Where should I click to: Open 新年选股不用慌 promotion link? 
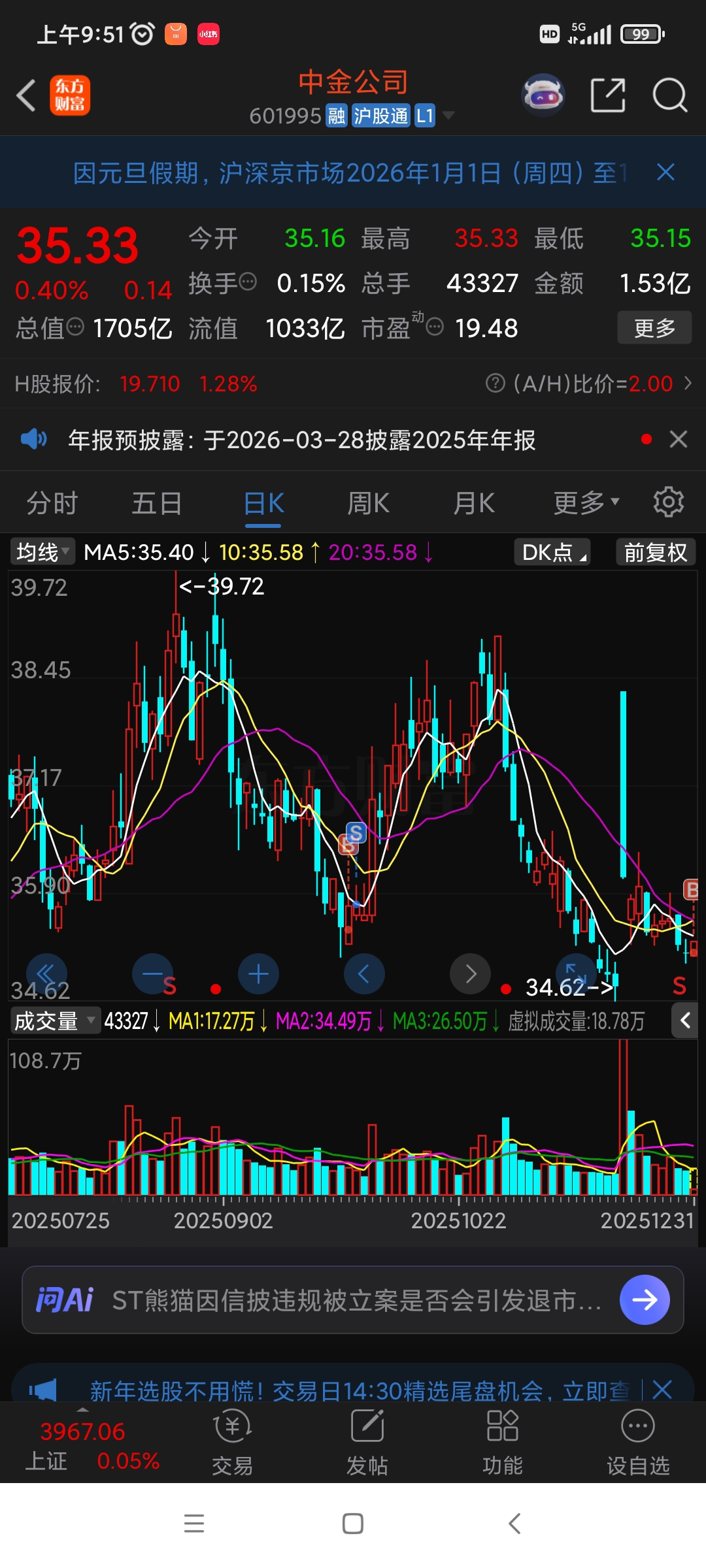[x=360, y=1390]
